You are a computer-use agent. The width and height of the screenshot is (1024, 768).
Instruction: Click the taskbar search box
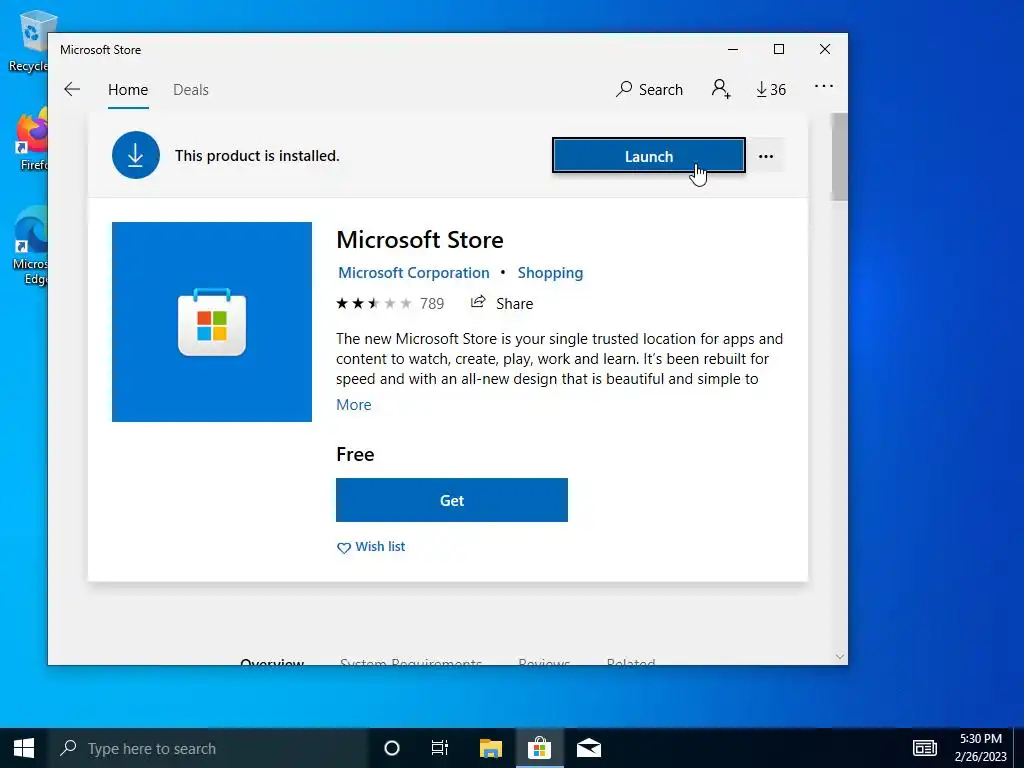click(x=208, y=748)
